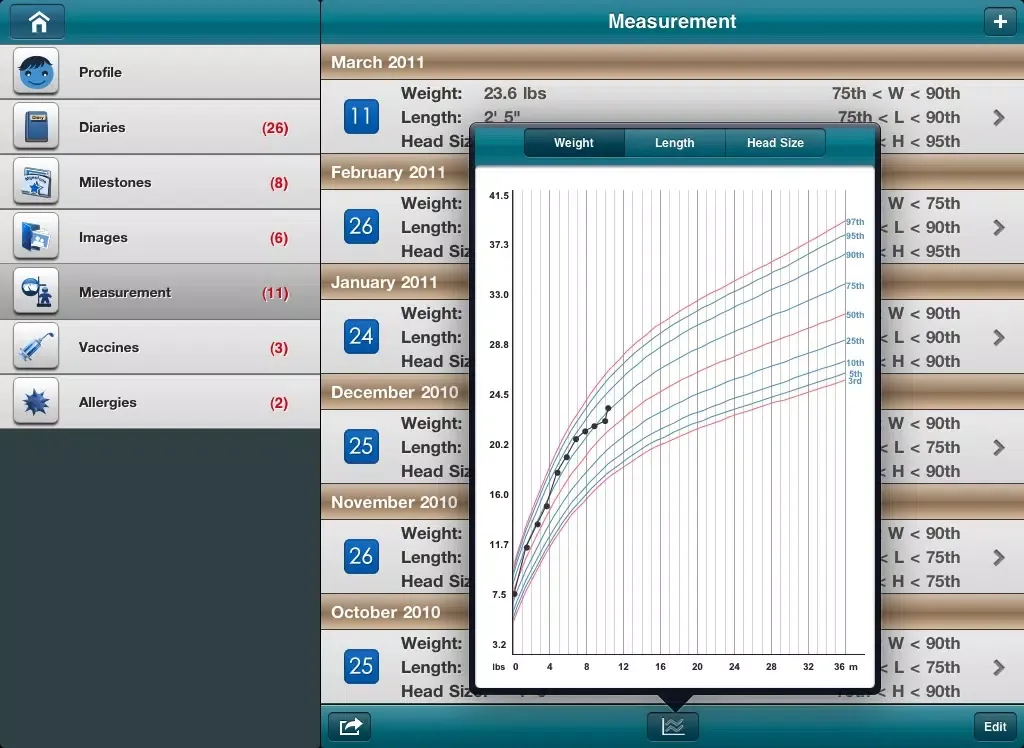The height and width of the screenshot is (748, 1024).
Task: Toggle the growth chart icon
Action: [673, 726]
